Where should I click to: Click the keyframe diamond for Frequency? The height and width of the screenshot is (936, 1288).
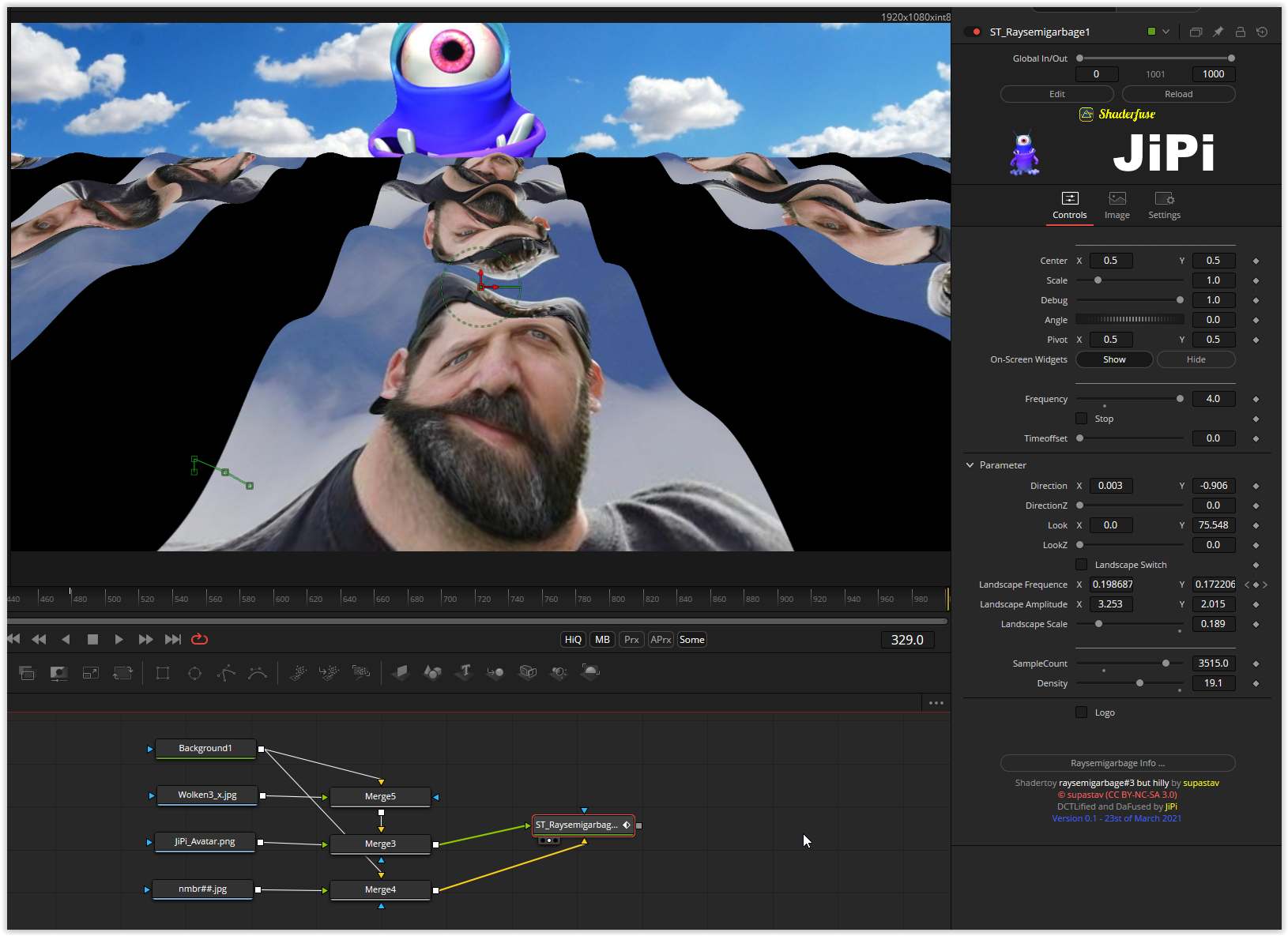(1256, 400)
